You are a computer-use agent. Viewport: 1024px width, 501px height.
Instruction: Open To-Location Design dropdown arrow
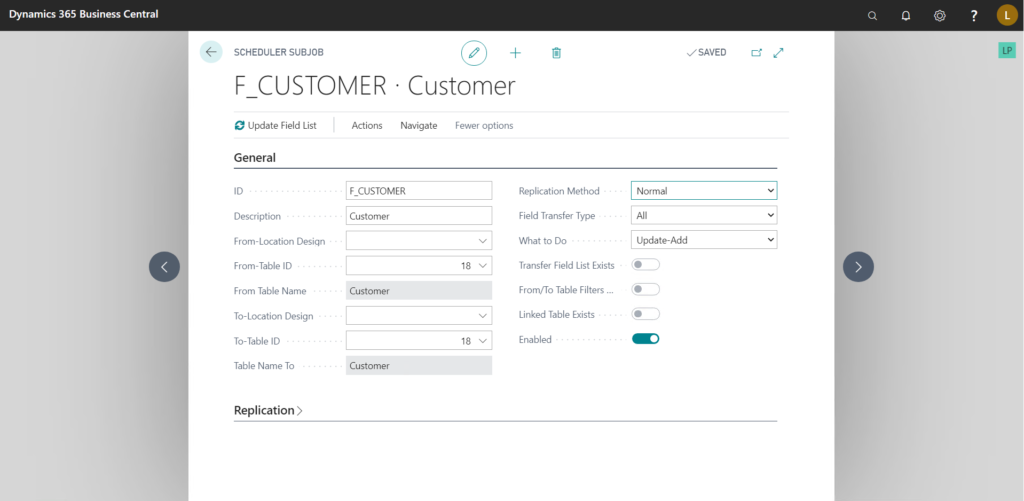pyautogui.click(x=483, y=316)
